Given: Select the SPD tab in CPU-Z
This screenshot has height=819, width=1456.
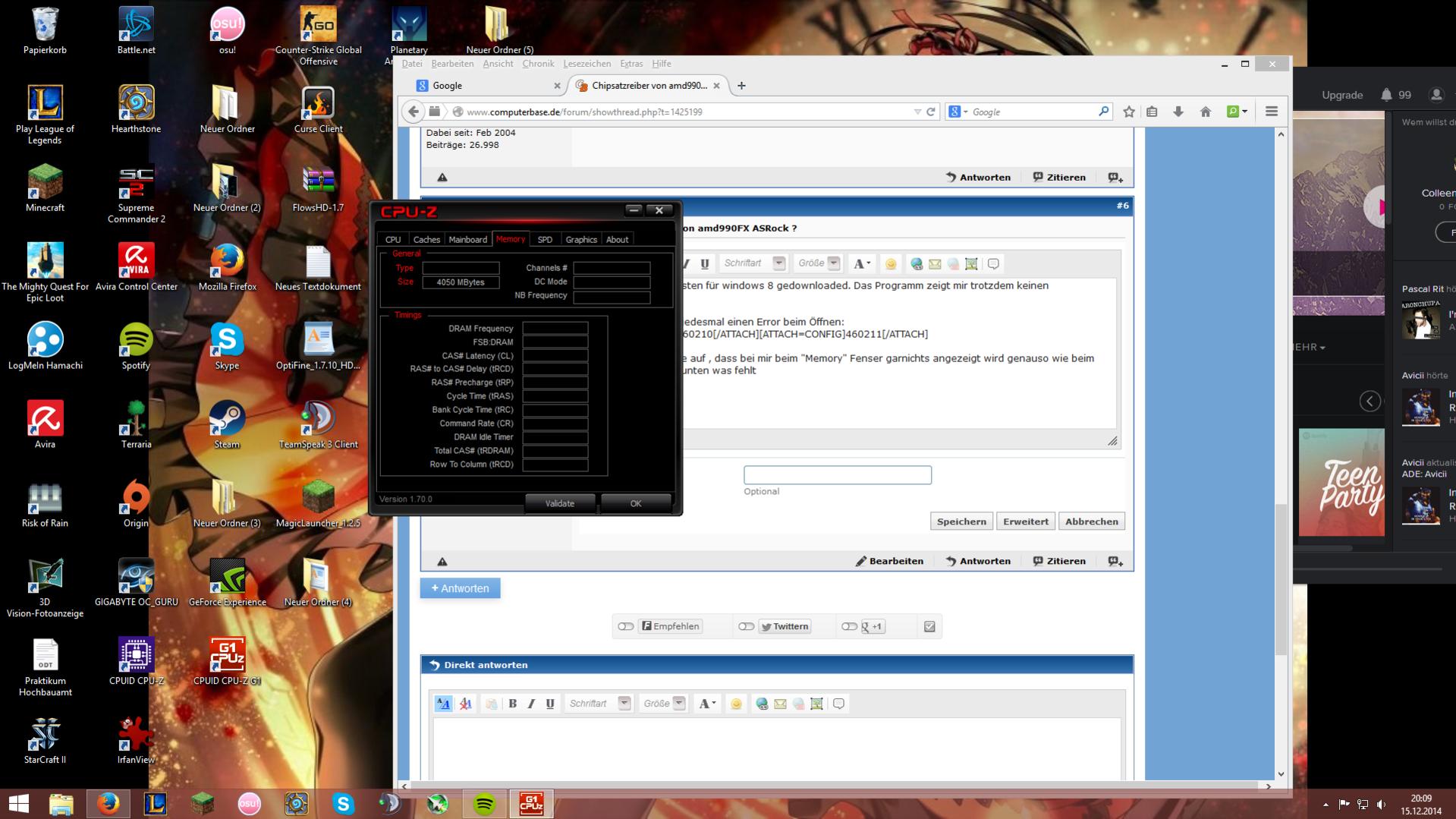Looking at the screenshot, I should 545,239.
